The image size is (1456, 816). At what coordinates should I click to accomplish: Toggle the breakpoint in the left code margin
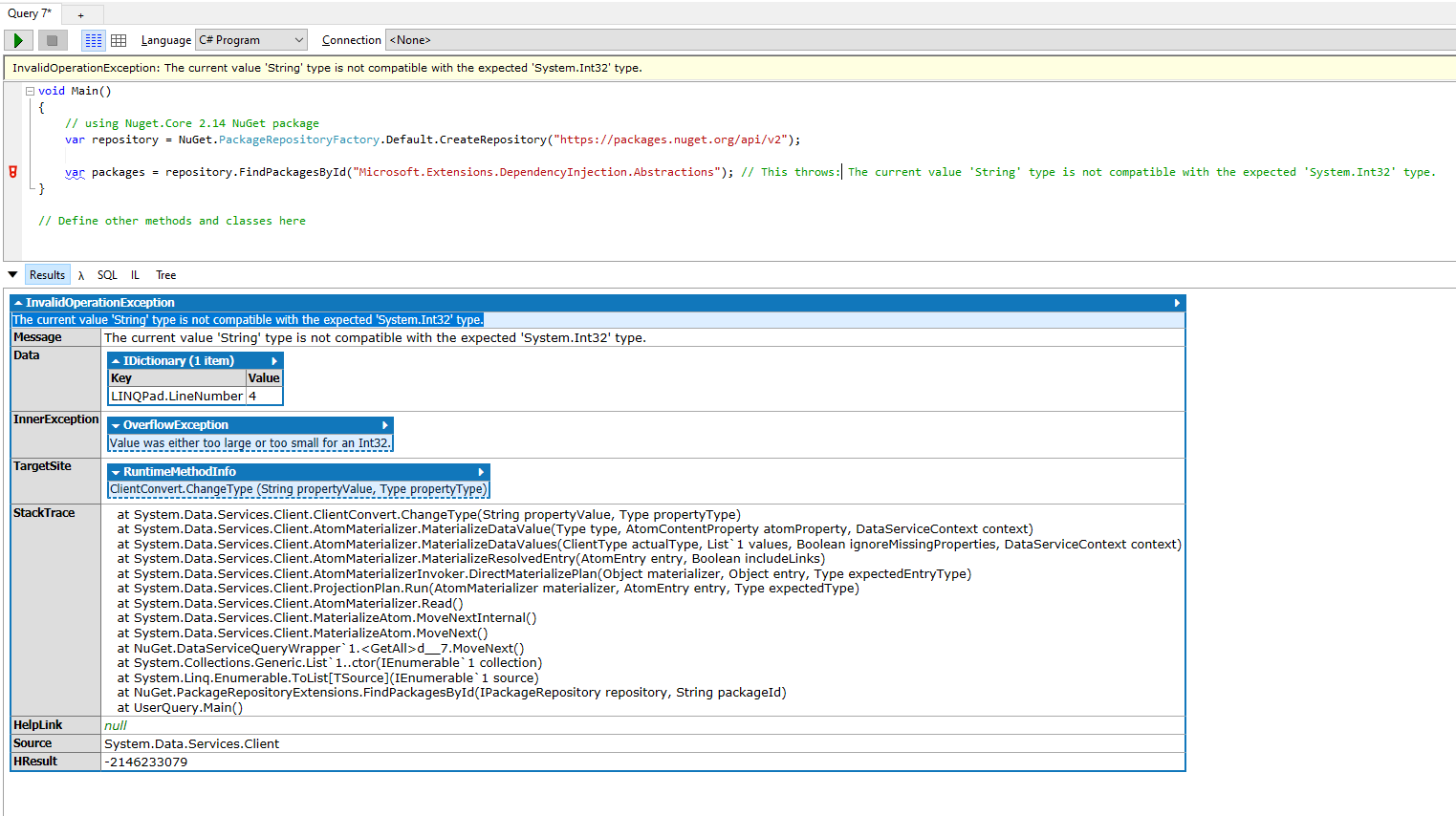coord(12,172)
